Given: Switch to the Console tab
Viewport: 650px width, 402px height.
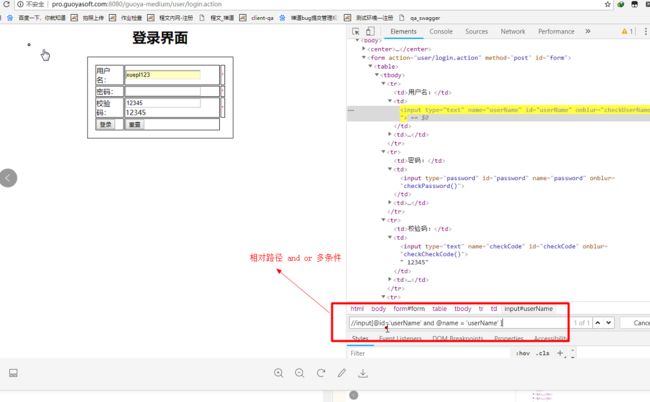Looking at the screenshot, I should click(x=441, y=31).
